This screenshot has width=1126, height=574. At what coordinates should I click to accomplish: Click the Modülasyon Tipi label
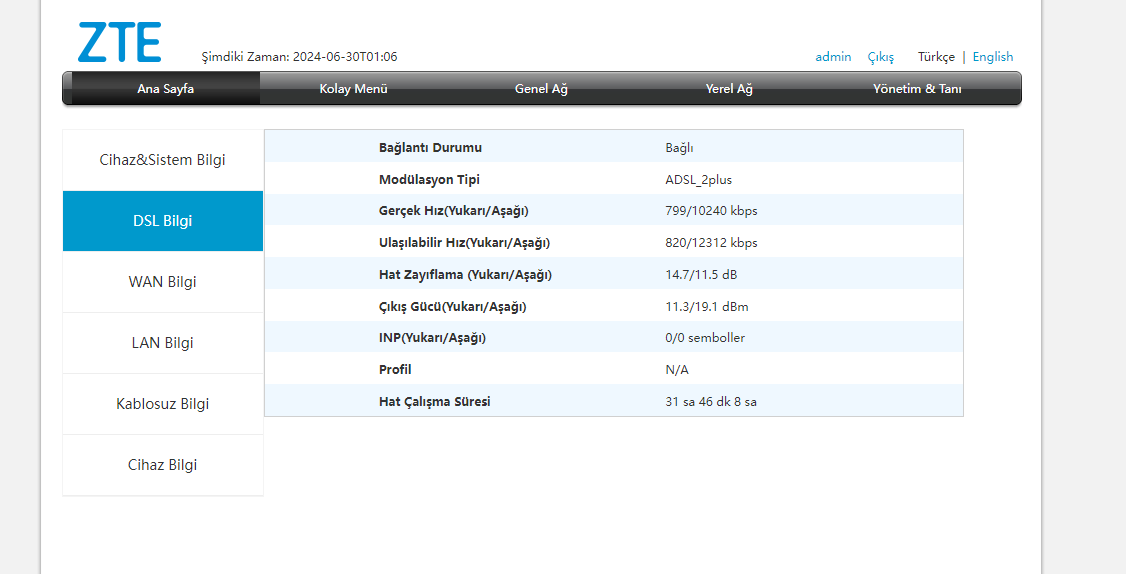point(429,180)
